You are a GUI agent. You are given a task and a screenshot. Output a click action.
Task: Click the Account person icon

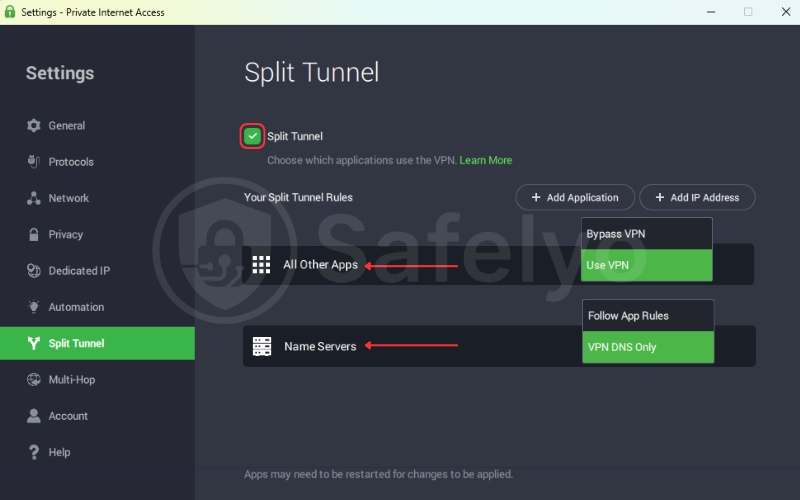[x=34, y=416]
